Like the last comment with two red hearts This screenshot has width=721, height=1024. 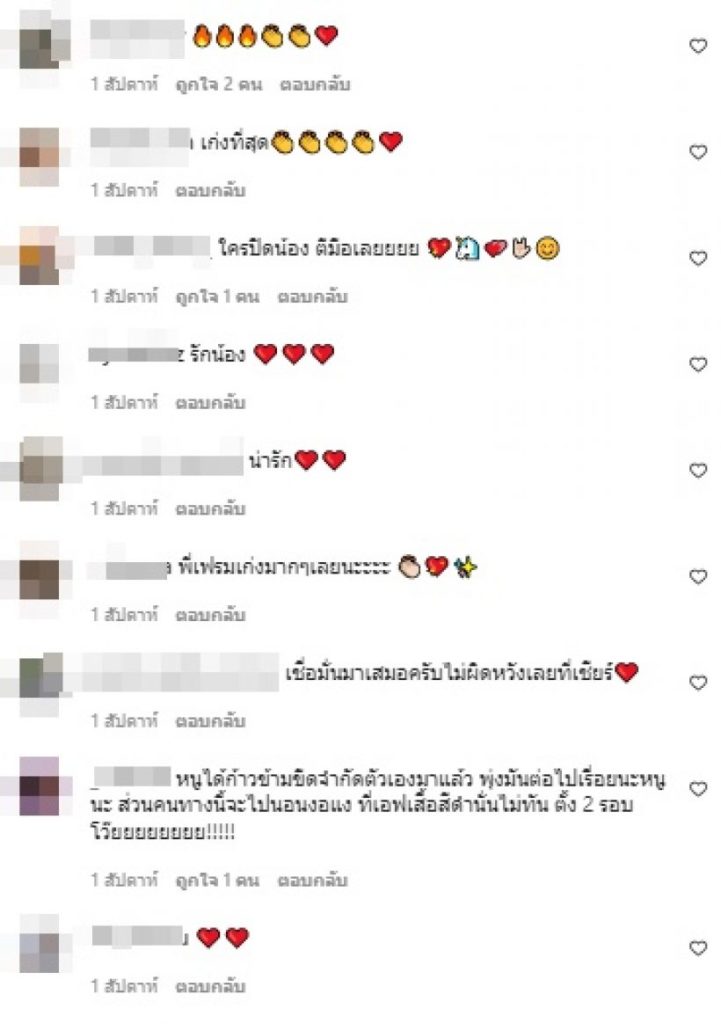[698, 948]
